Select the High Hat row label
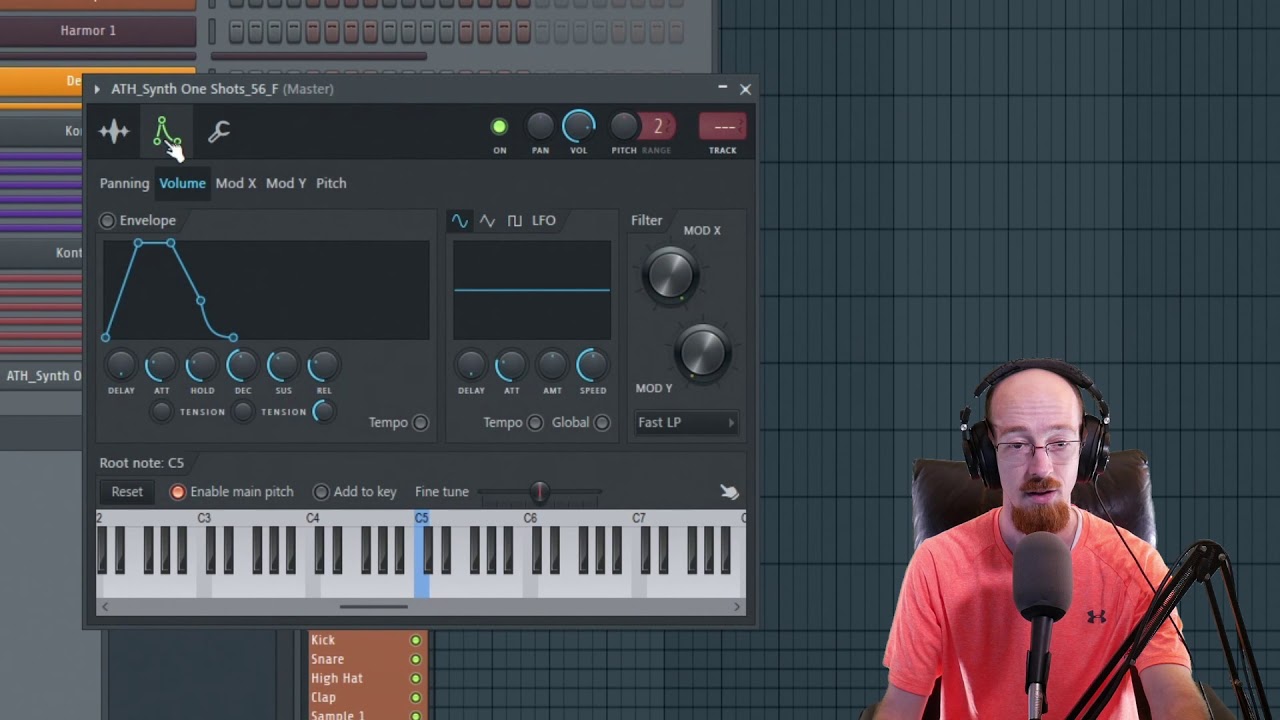The image size is (1280, 720). click(337, 678)
